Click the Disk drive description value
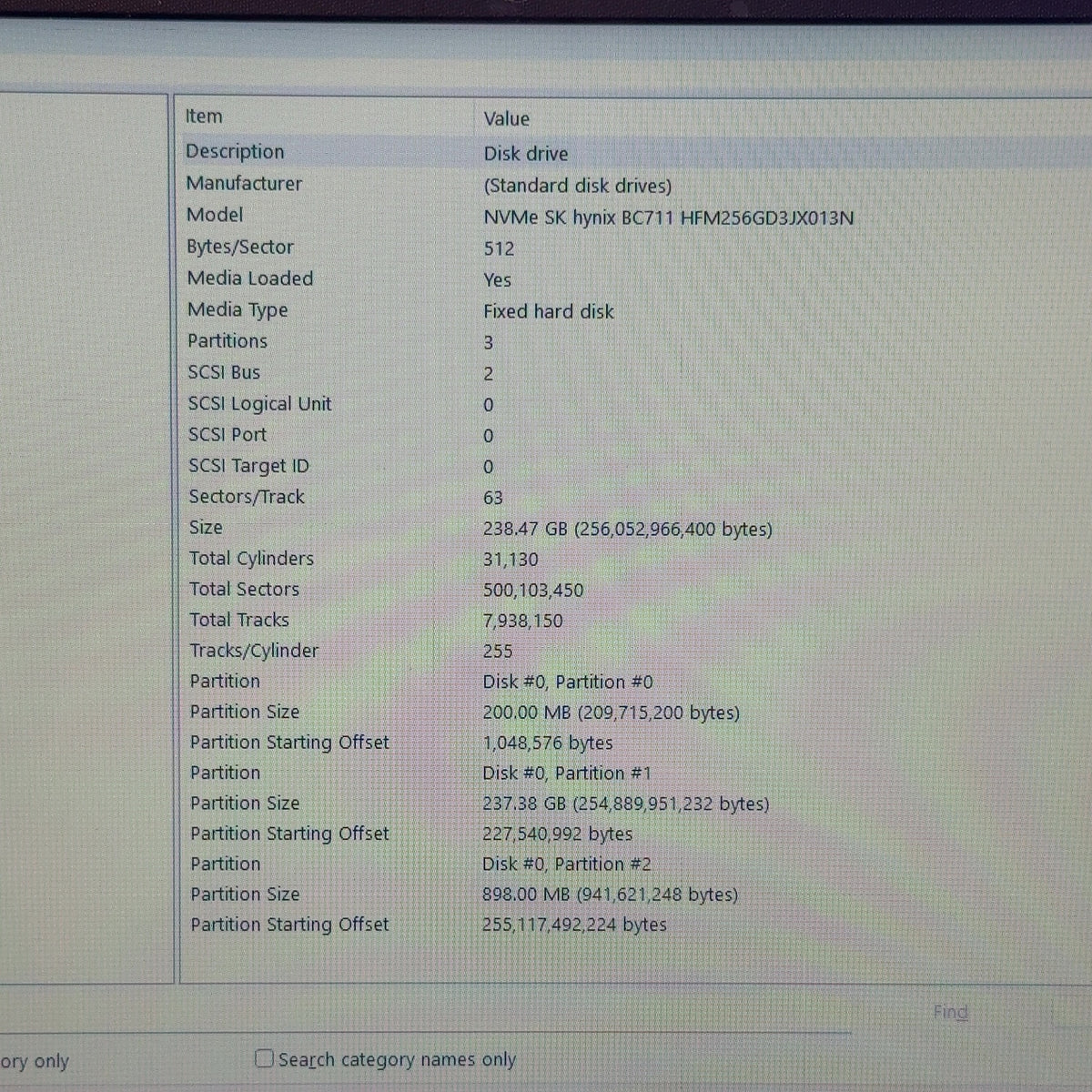The width and height of the screenshot is (1092, 1092). pos(526,154)
